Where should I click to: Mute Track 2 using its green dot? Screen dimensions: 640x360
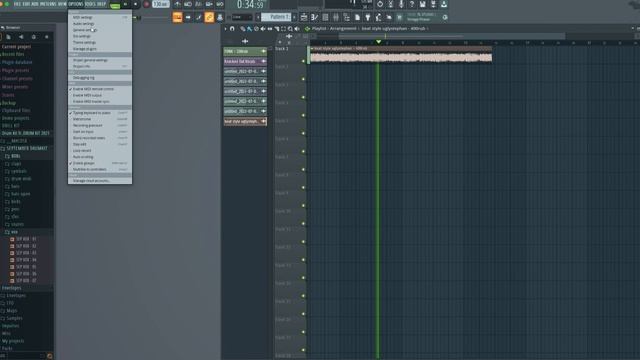(303, 79)
